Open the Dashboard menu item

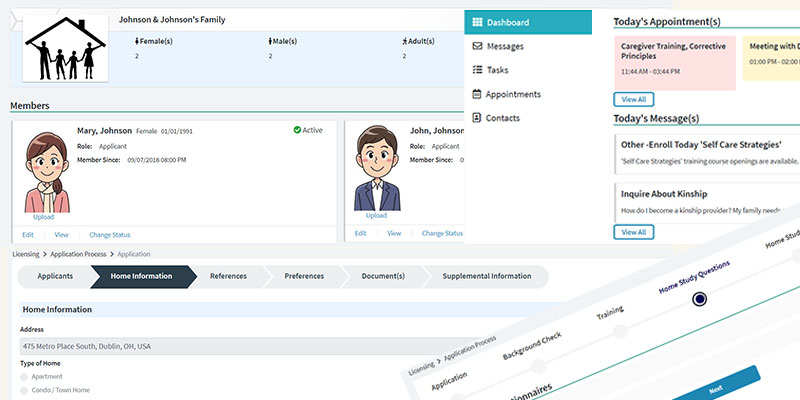(x=528, y=22)
